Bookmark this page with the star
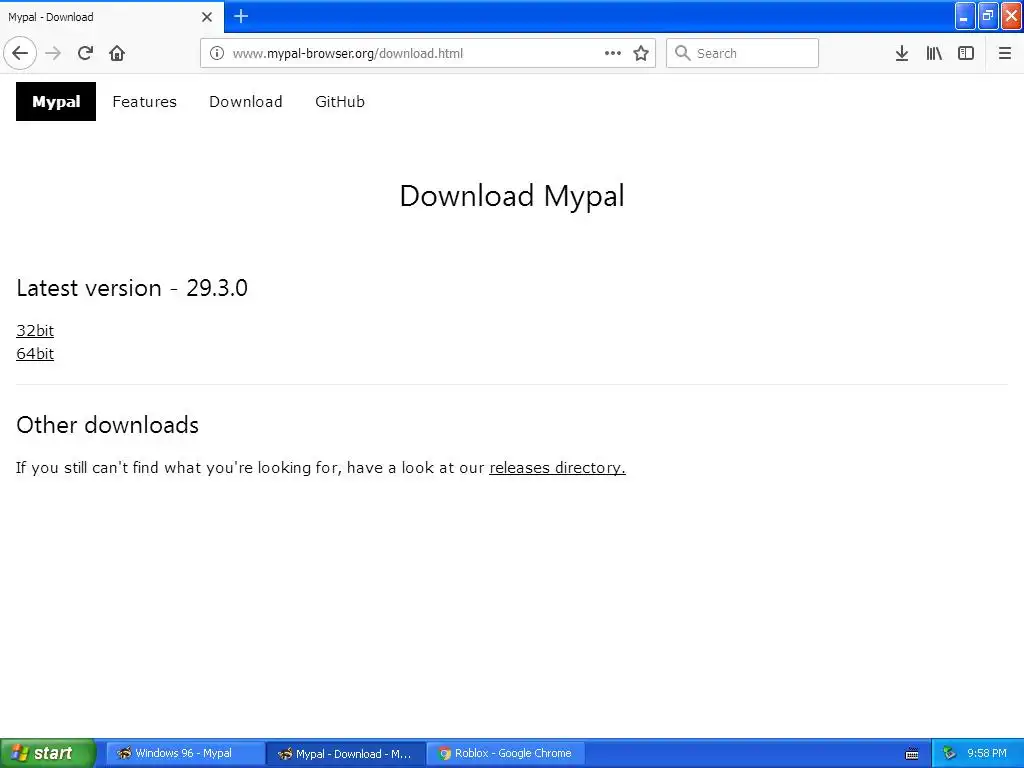Viewport: 1024px width, 768px height. [641, 53]
